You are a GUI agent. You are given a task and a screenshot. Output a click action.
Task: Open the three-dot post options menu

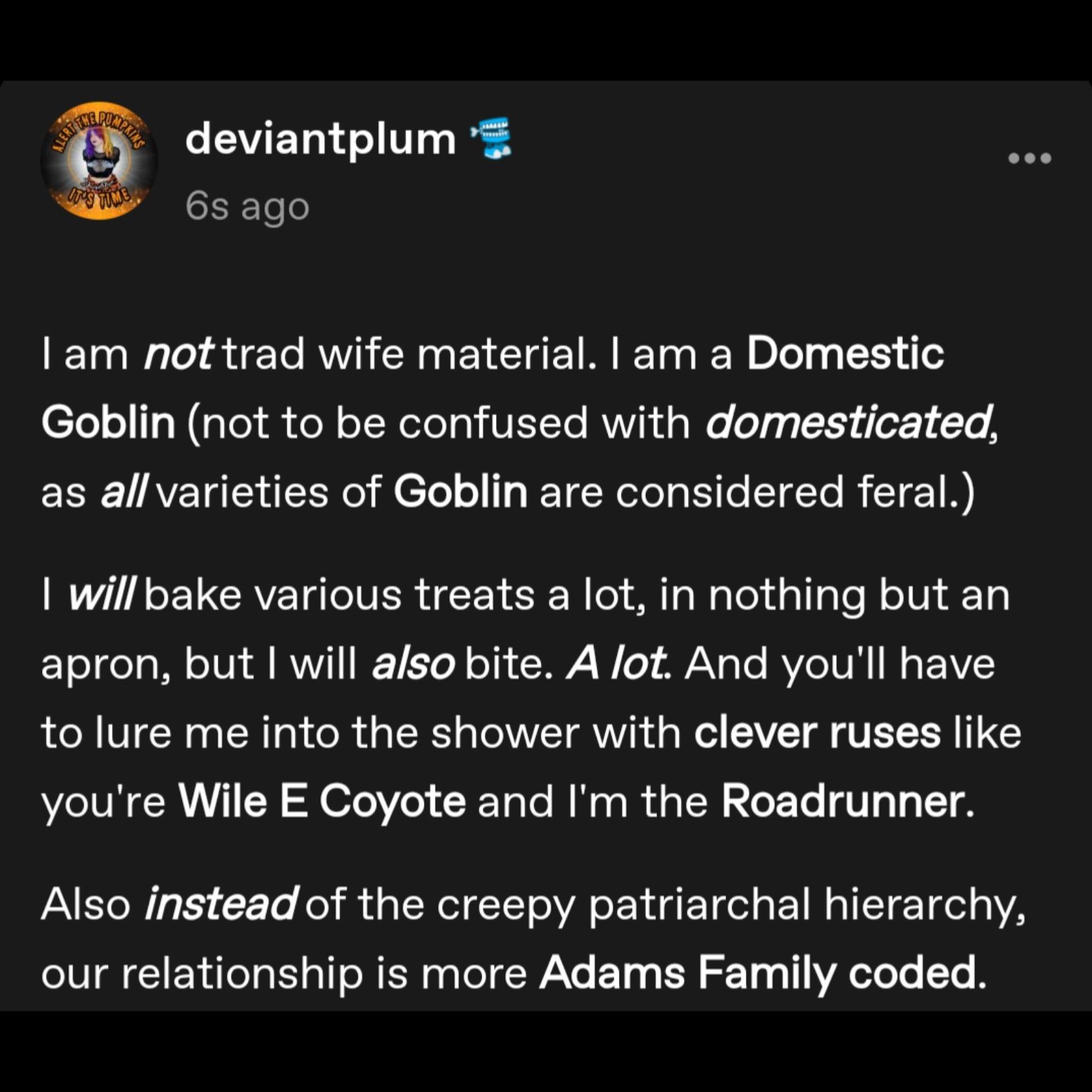click(x=1030, y=158)
